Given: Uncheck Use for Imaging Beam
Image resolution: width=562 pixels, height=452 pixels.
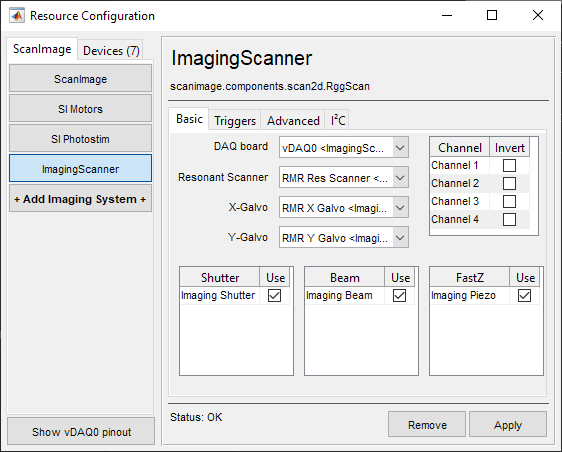Looking at the screenshot, I should (x=399, y=296).
